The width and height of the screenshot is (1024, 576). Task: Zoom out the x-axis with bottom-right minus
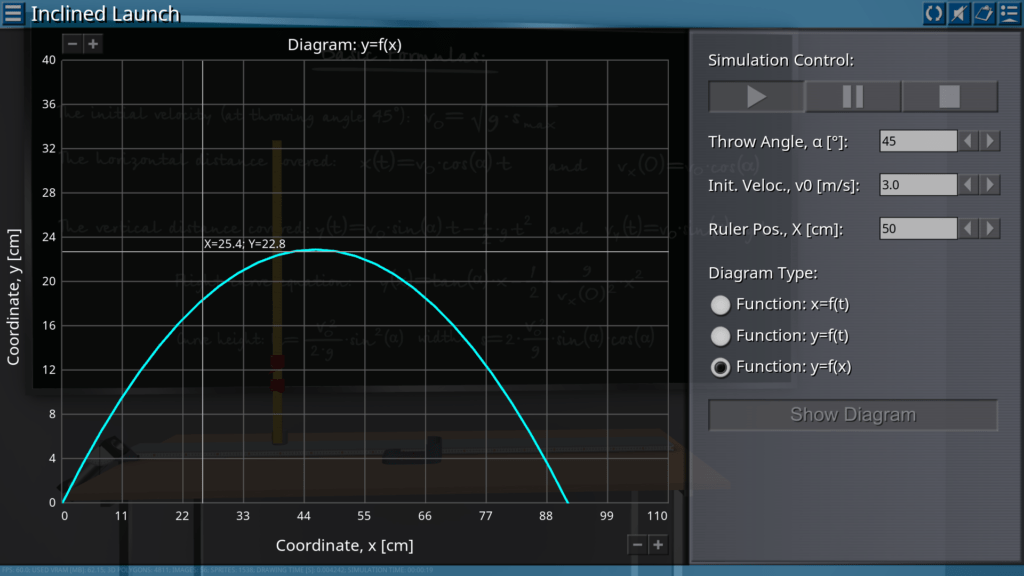coord(637,544)
